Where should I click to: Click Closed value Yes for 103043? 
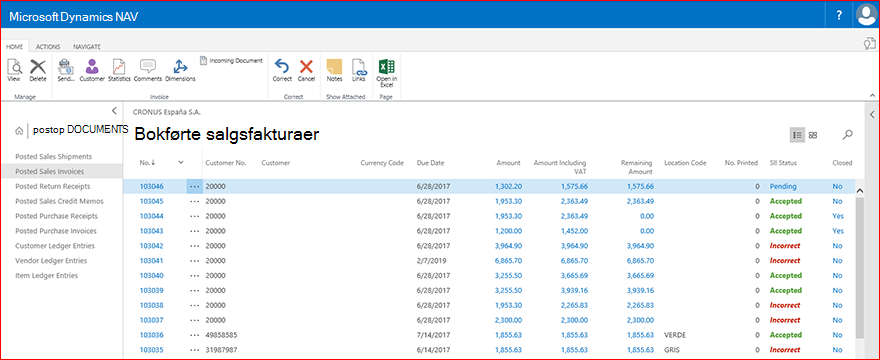[838, 231]
